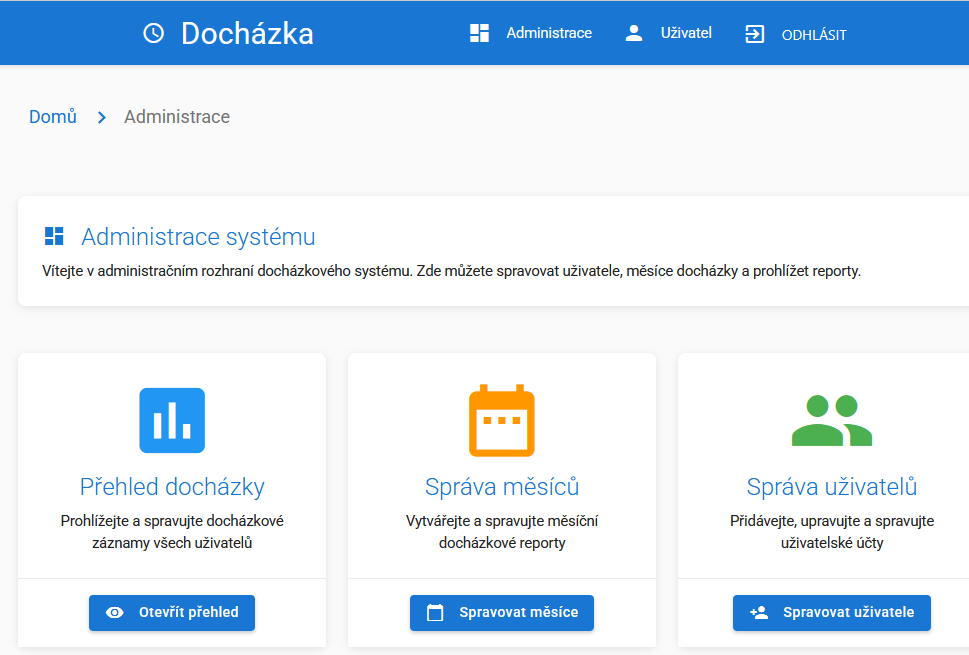Navigate to Domů via the breadcrumb

tap(52, 116)
